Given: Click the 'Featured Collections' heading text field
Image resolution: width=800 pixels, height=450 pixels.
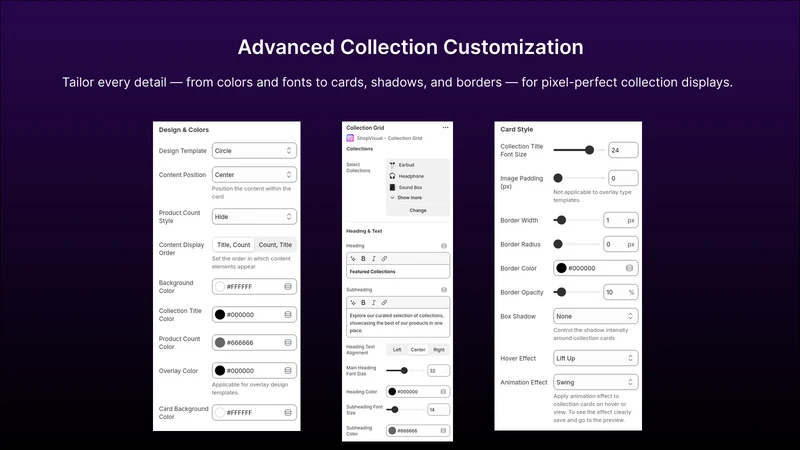Looking at the screenshot, I should (398, 271).
